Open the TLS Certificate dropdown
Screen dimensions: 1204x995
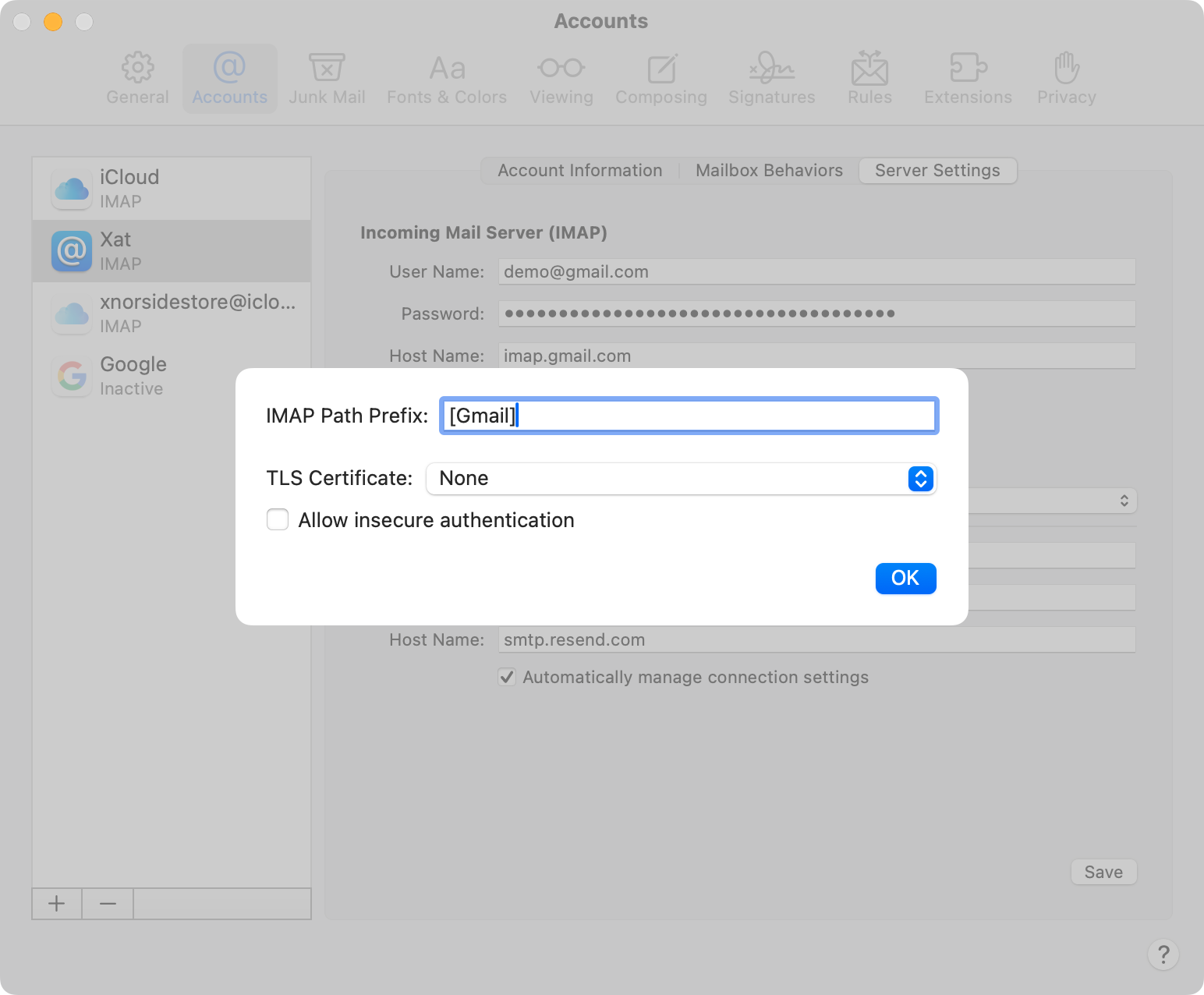681,479
